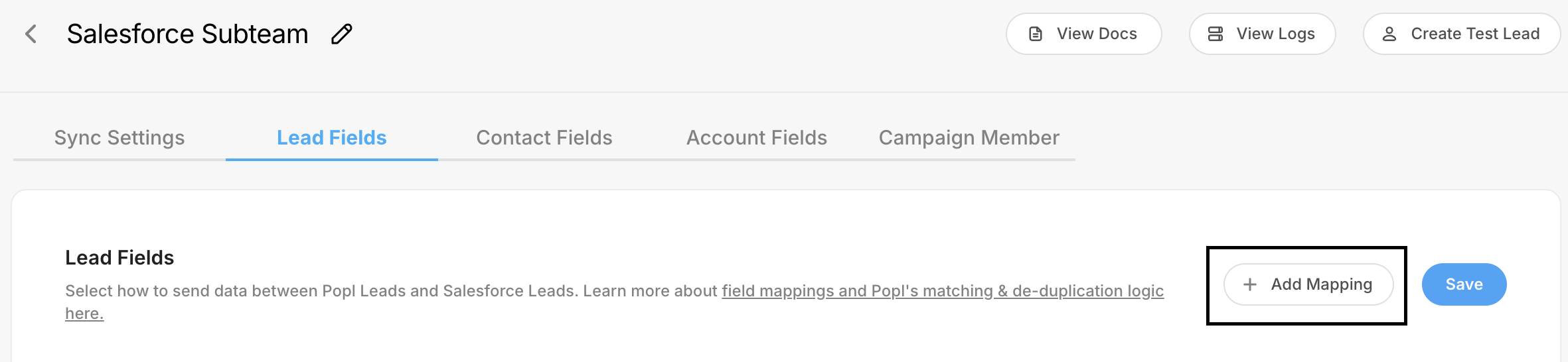Click the server icon inside View Logs
This screenshot has height=362, width=1568.
pyautogui.click(x=1215, y=34)
